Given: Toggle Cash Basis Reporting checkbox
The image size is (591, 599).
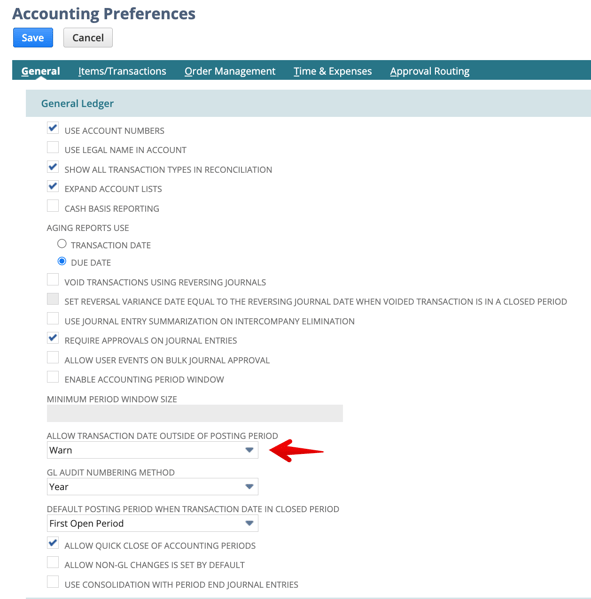Looking at the screenshot, I should tap(53, 206).
